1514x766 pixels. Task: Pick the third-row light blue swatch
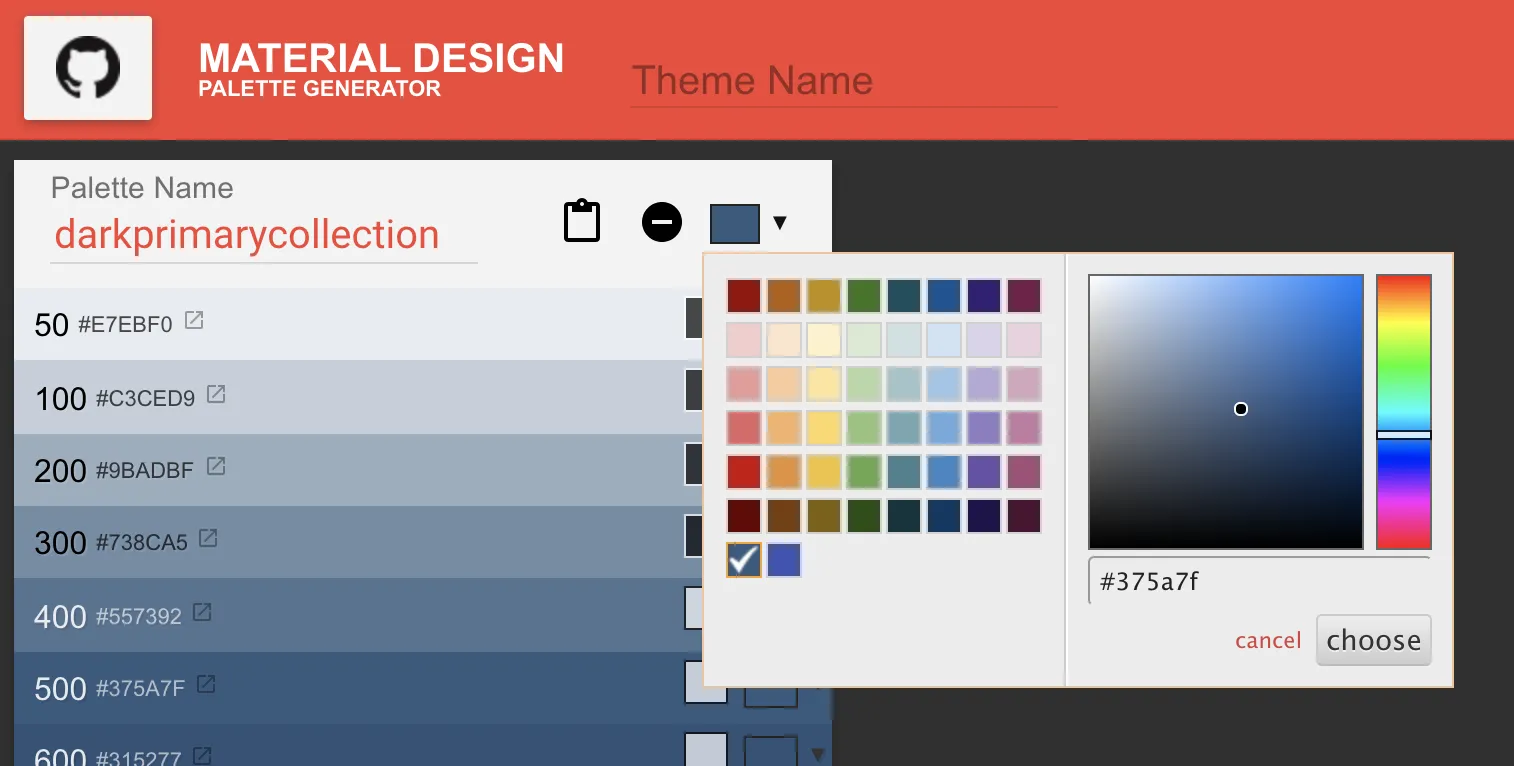[944, 384]
